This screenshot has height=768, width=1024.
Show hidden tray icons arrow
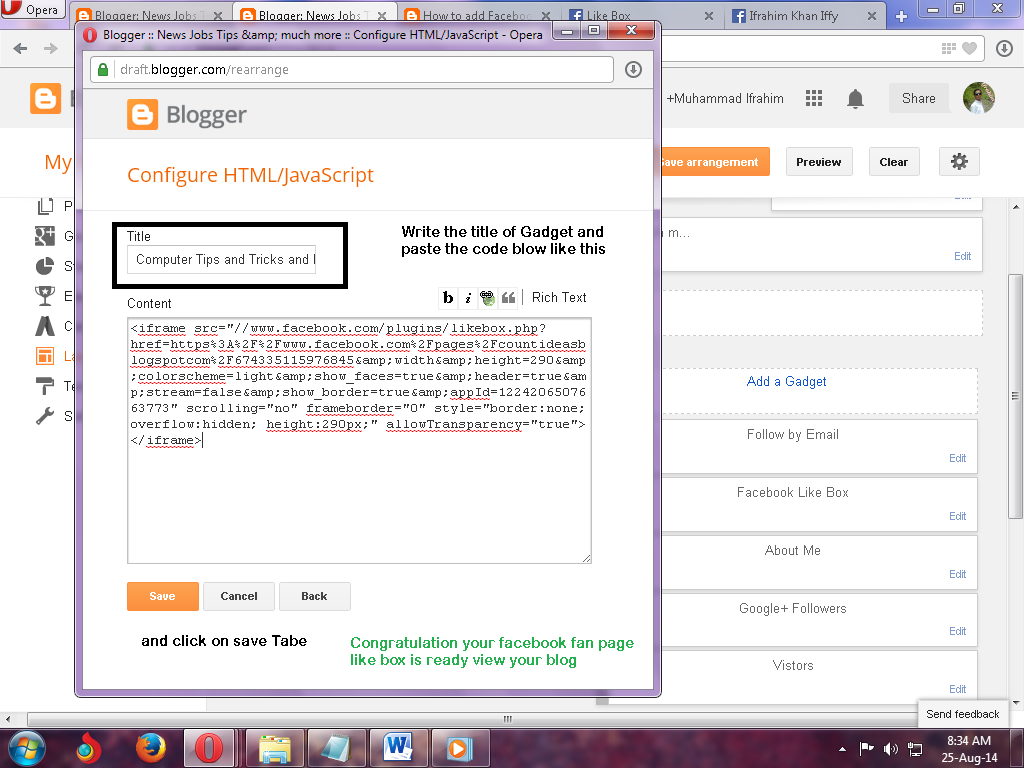coord(842,749)
